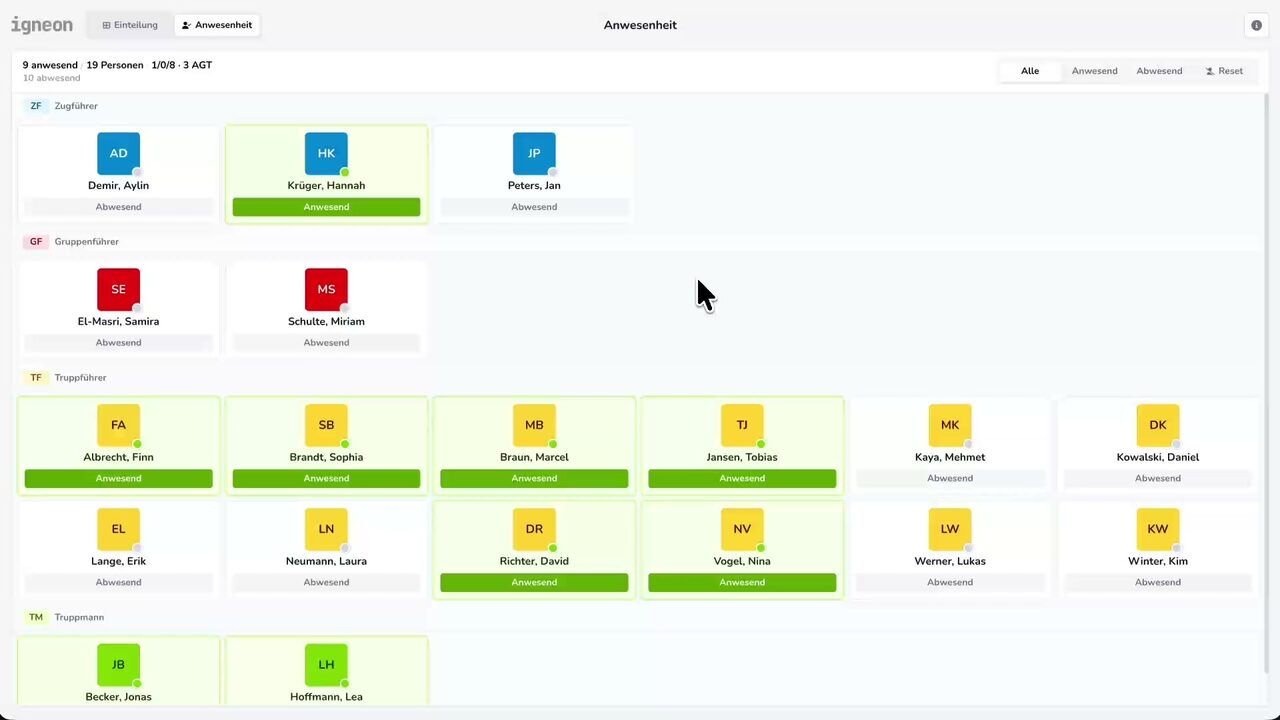Open the info icon in top-right corner
The image size is (1280, 720).
coord(1256,25)
